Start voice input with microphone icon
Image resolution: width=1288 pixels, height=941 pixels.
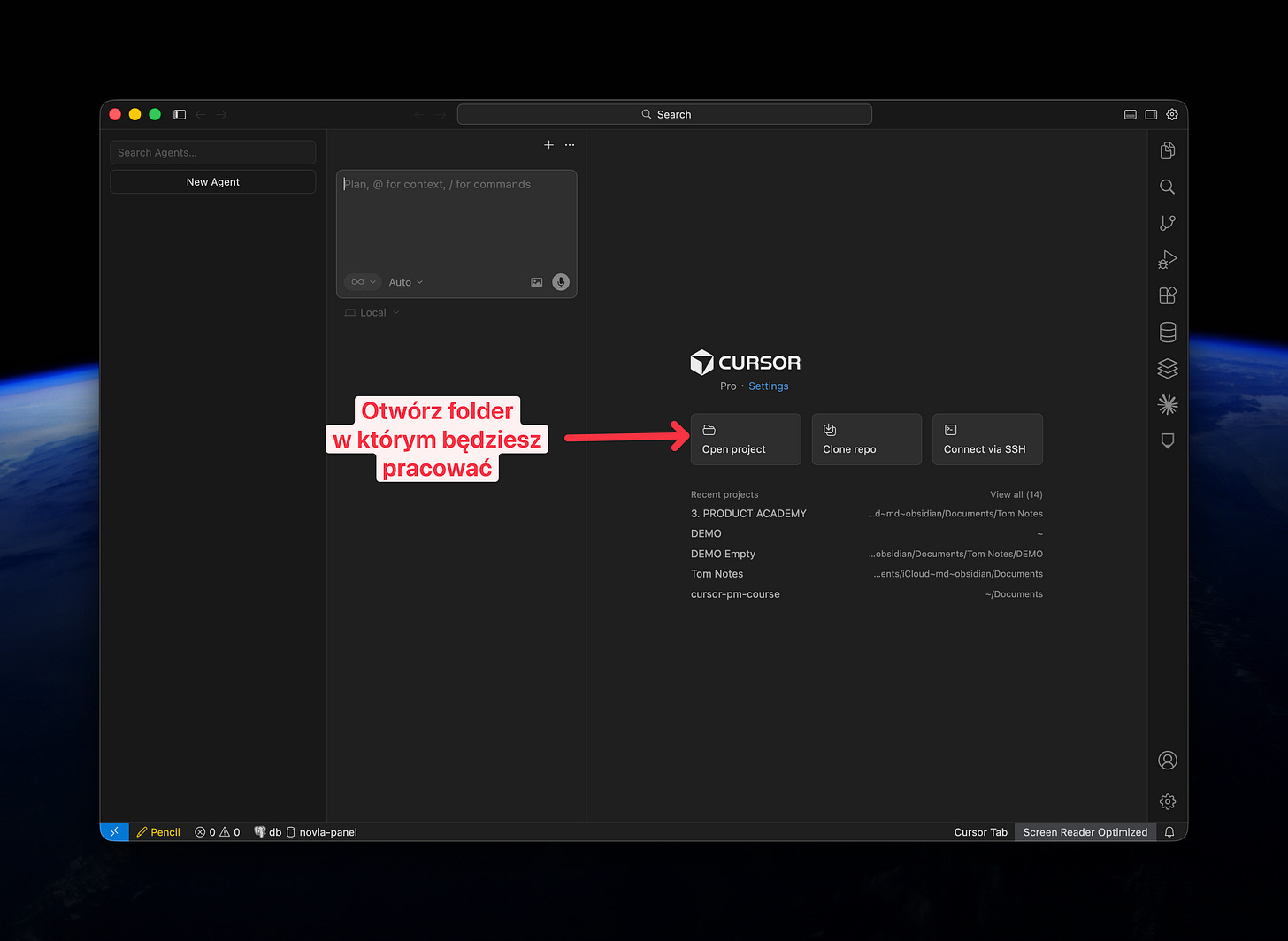561,282
